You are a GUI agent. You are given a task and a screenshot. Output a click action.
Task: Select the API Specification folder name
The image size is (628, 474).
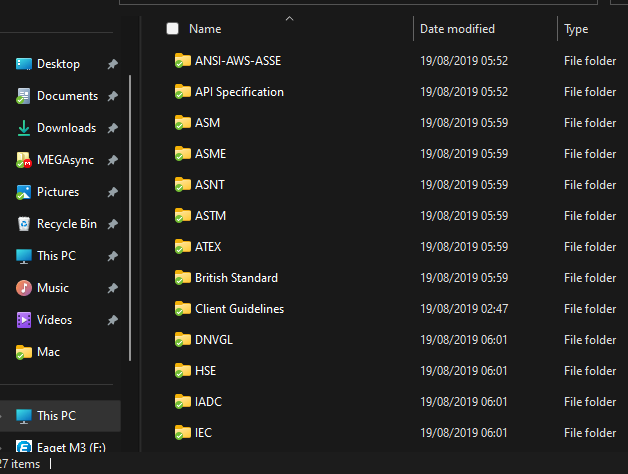[239, 92]
